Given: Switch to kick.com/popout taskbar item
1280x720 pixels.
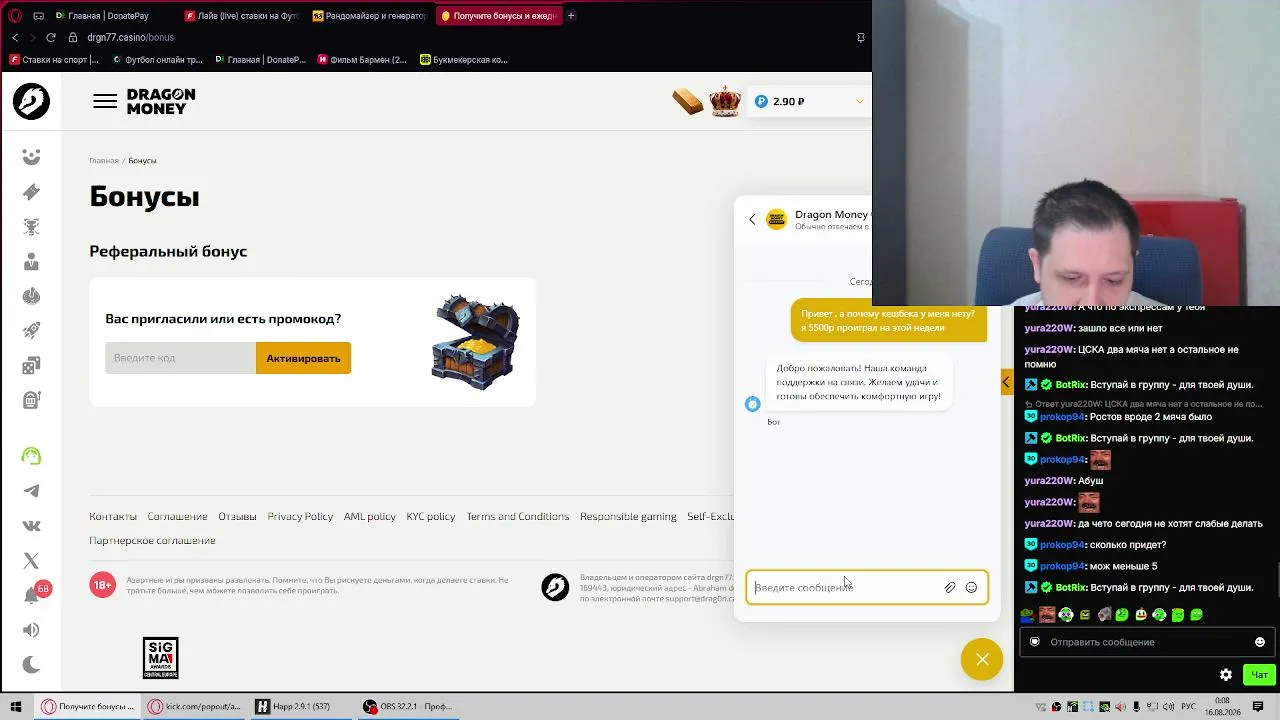Looking at the screenshot, I should pos(195,707).
